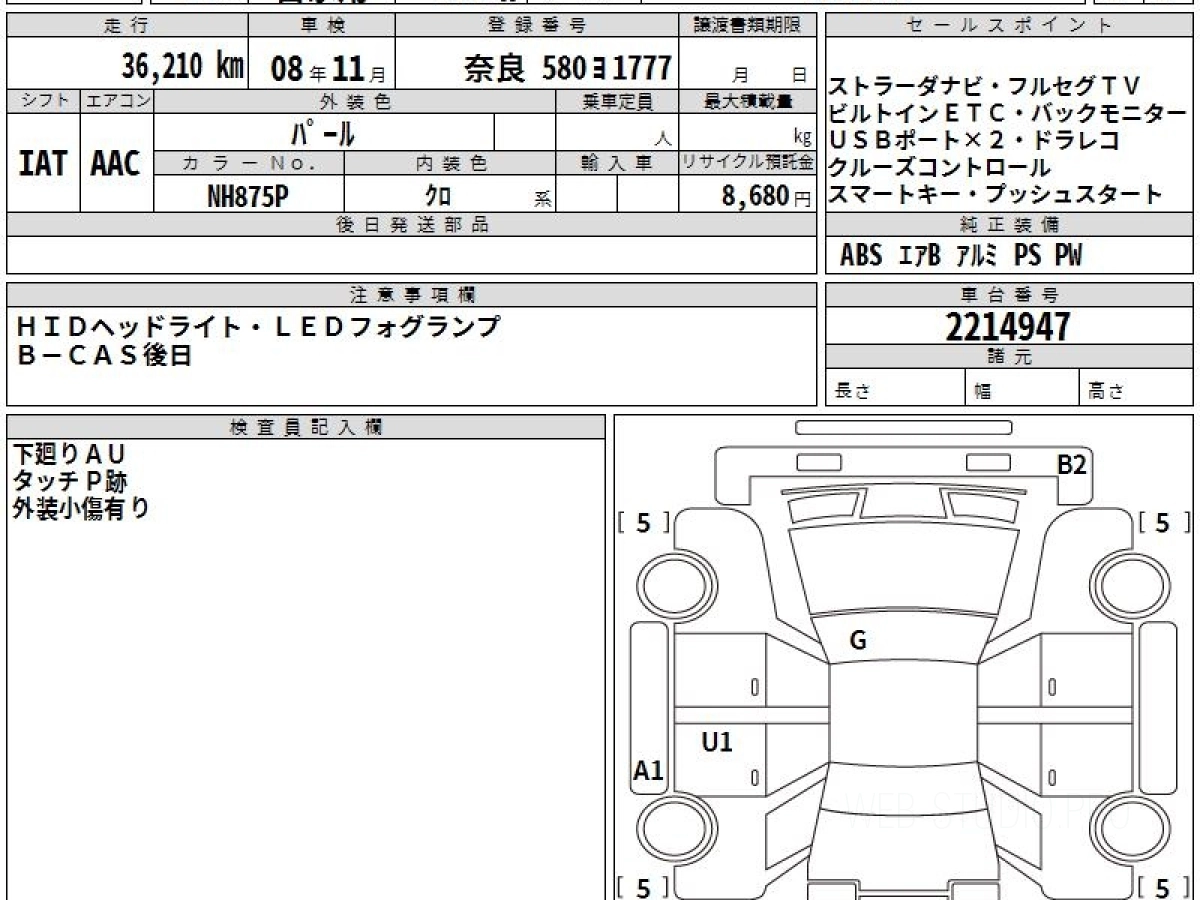This screenshot has width=1200, height=900.
Task: Click the 長さ dimension field
Action: tap(896, 388)
